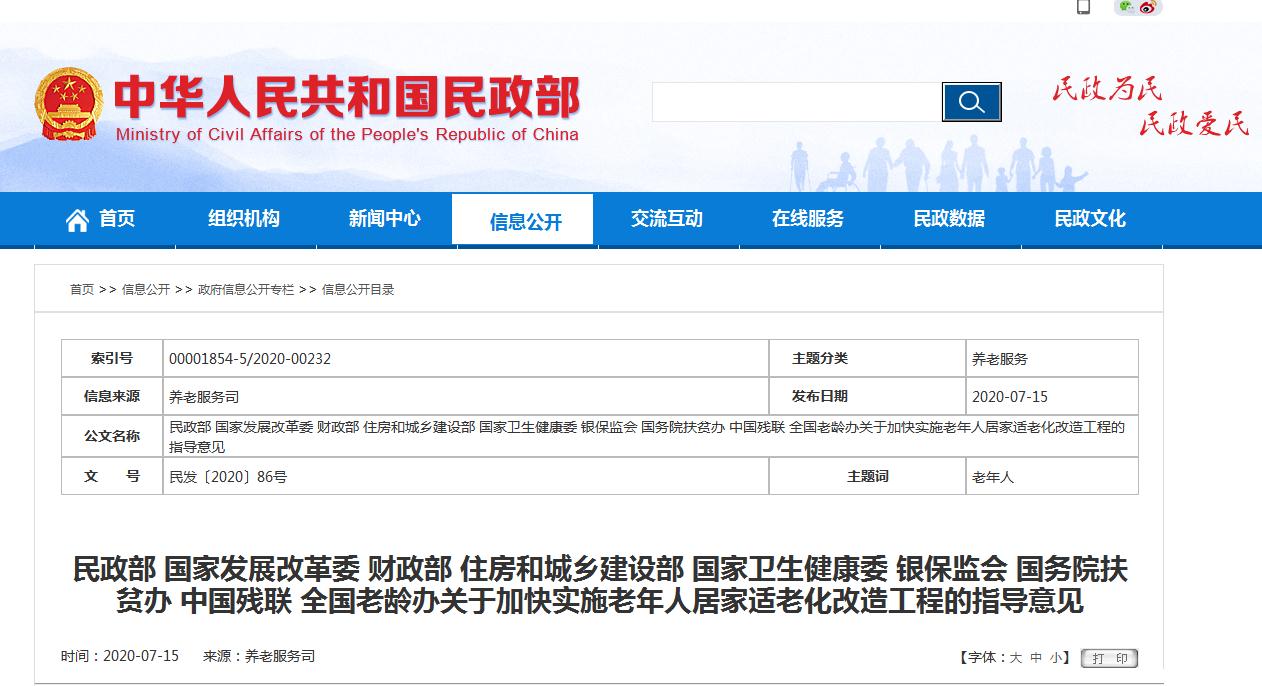Viewport: 1262px width, 686px height.
Task: Click the 时间：2020-07-15 line below headline
Action: click(120, 656)
